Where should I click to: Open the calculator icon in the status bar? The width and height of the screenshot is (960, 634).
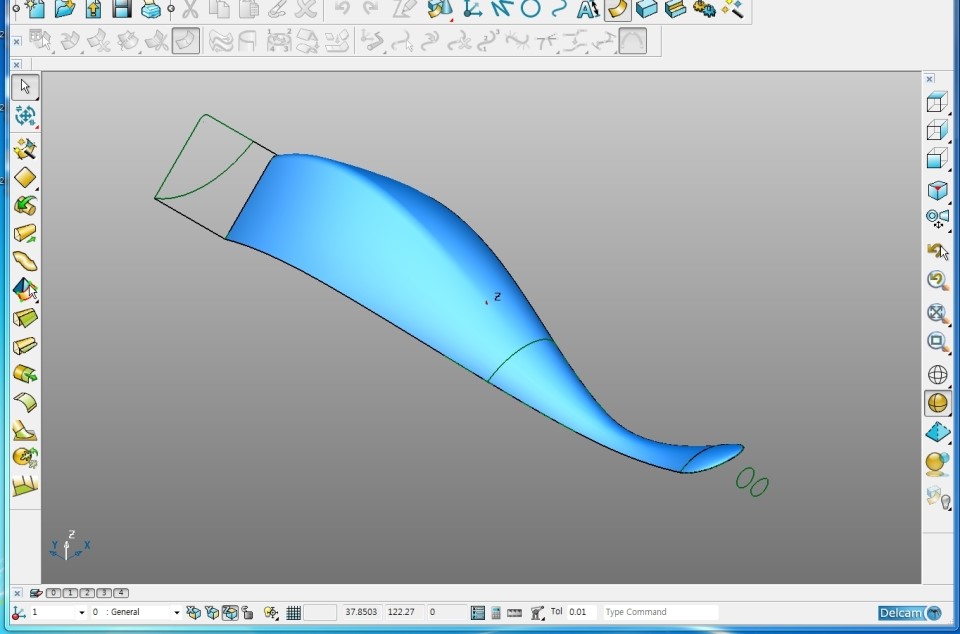[496, 612]
